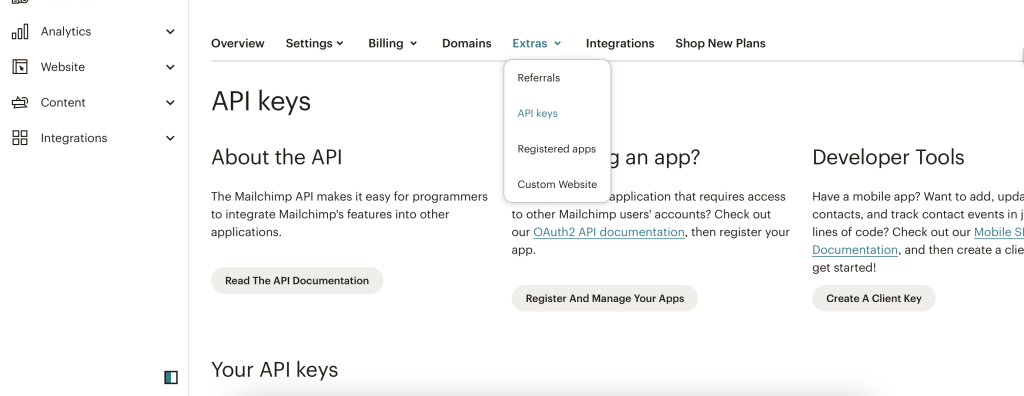Click the Analytics bar chart icon

[20, 31]
